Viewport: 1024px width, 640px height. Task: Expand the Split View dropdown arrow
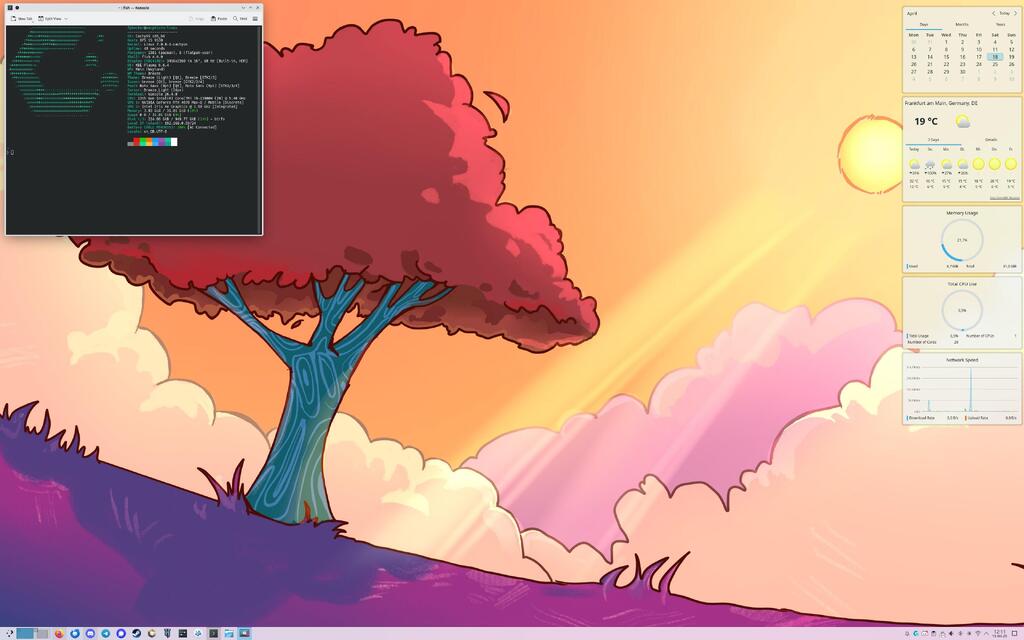66,18
